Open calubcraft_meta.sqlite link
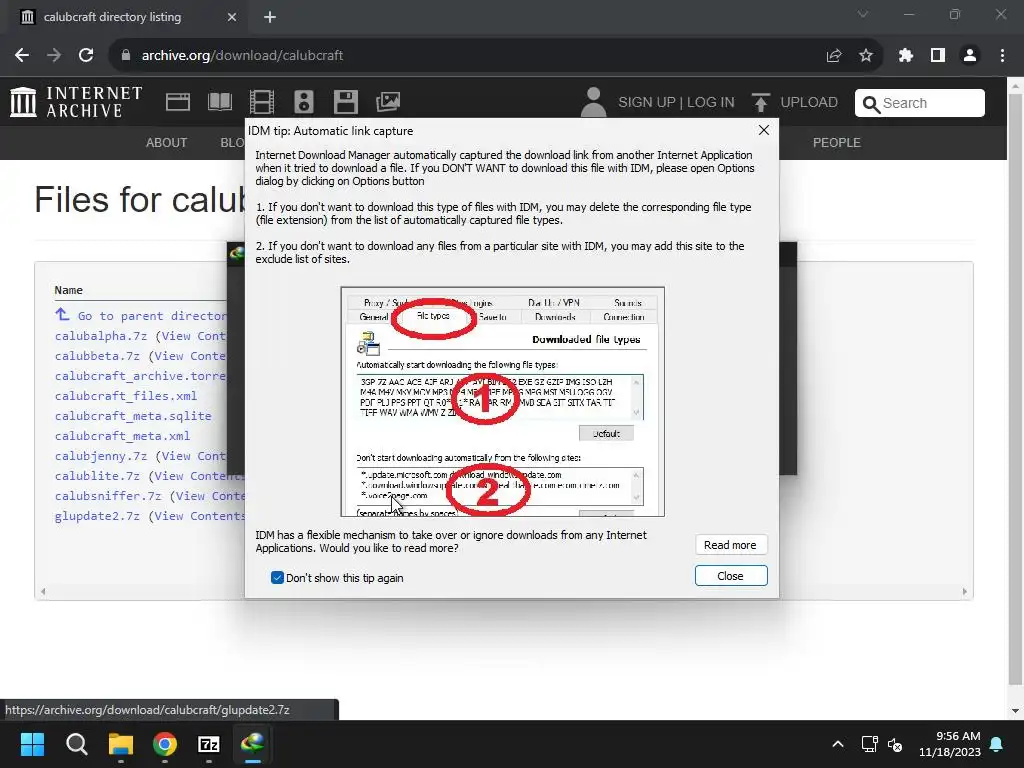 (x=133, y=416)
